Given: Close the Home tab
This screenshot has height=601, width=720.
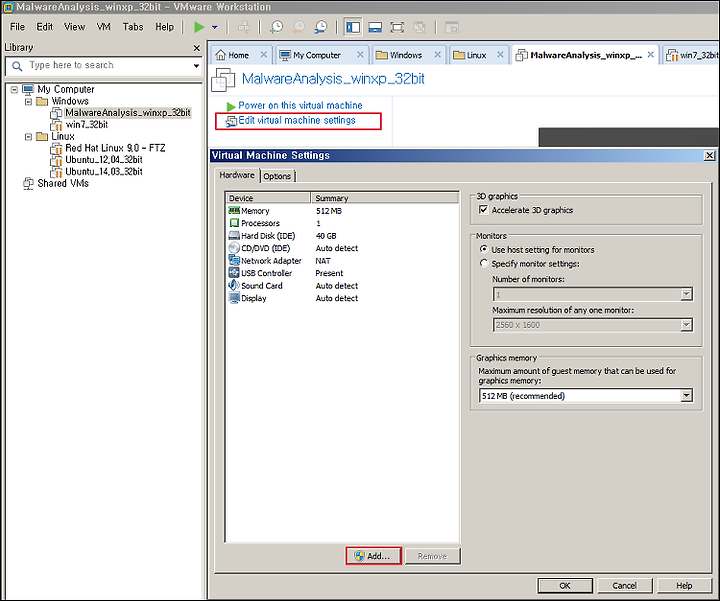Looking at the screenshot, I should pos(264,55).
